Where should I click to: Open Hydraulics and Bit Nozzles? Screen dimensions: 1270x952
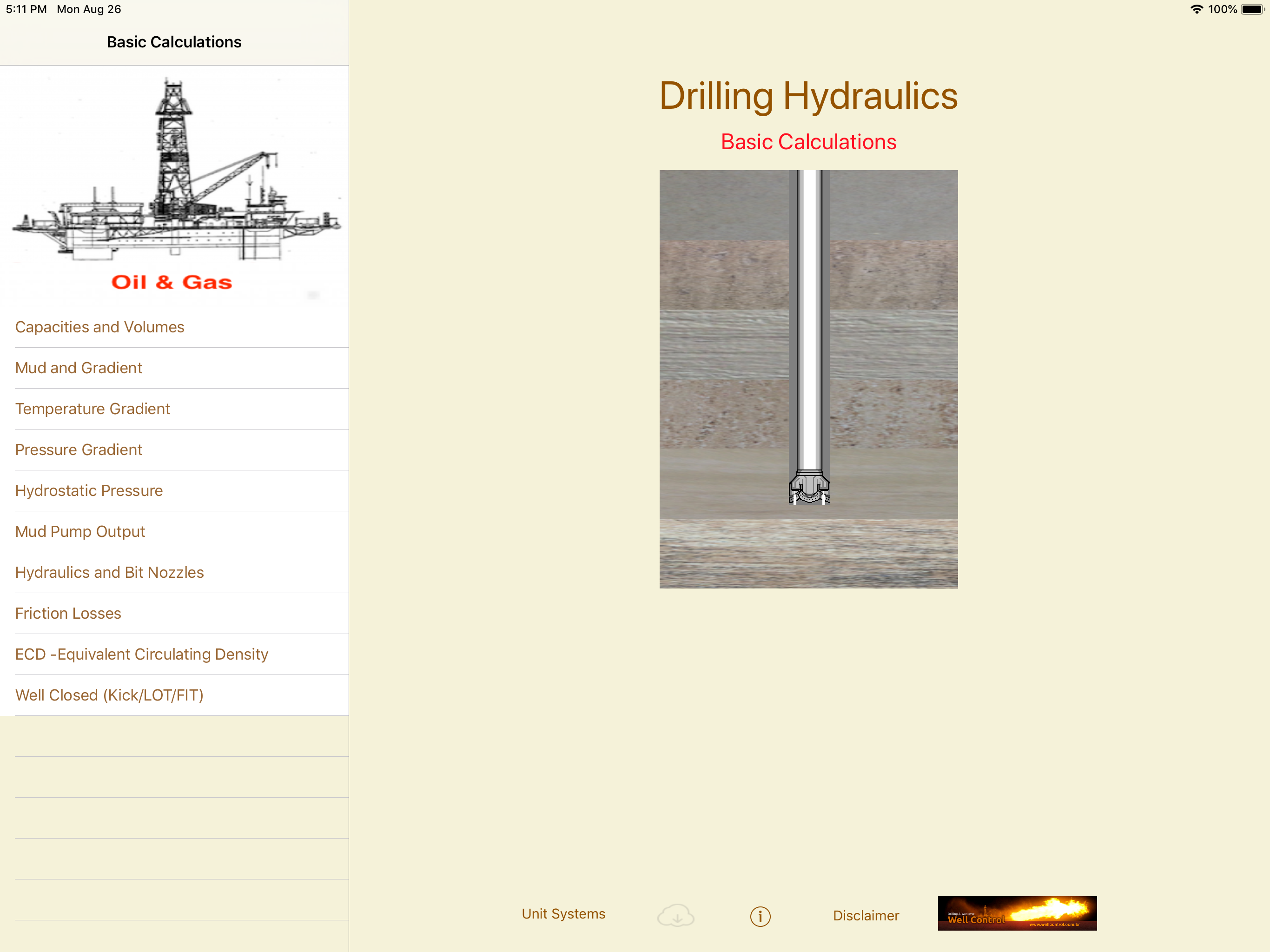click(x=110, y=573)
